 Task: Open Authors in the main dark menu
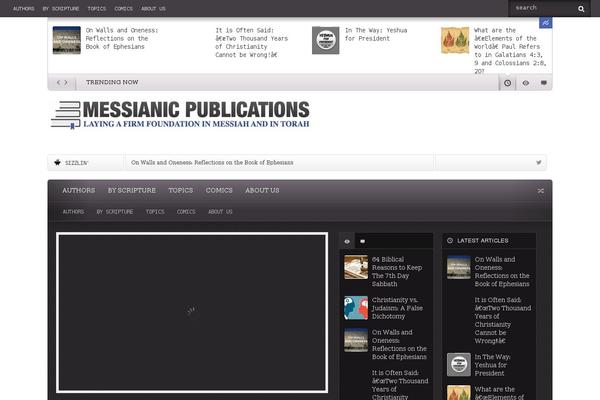[79, 190]
